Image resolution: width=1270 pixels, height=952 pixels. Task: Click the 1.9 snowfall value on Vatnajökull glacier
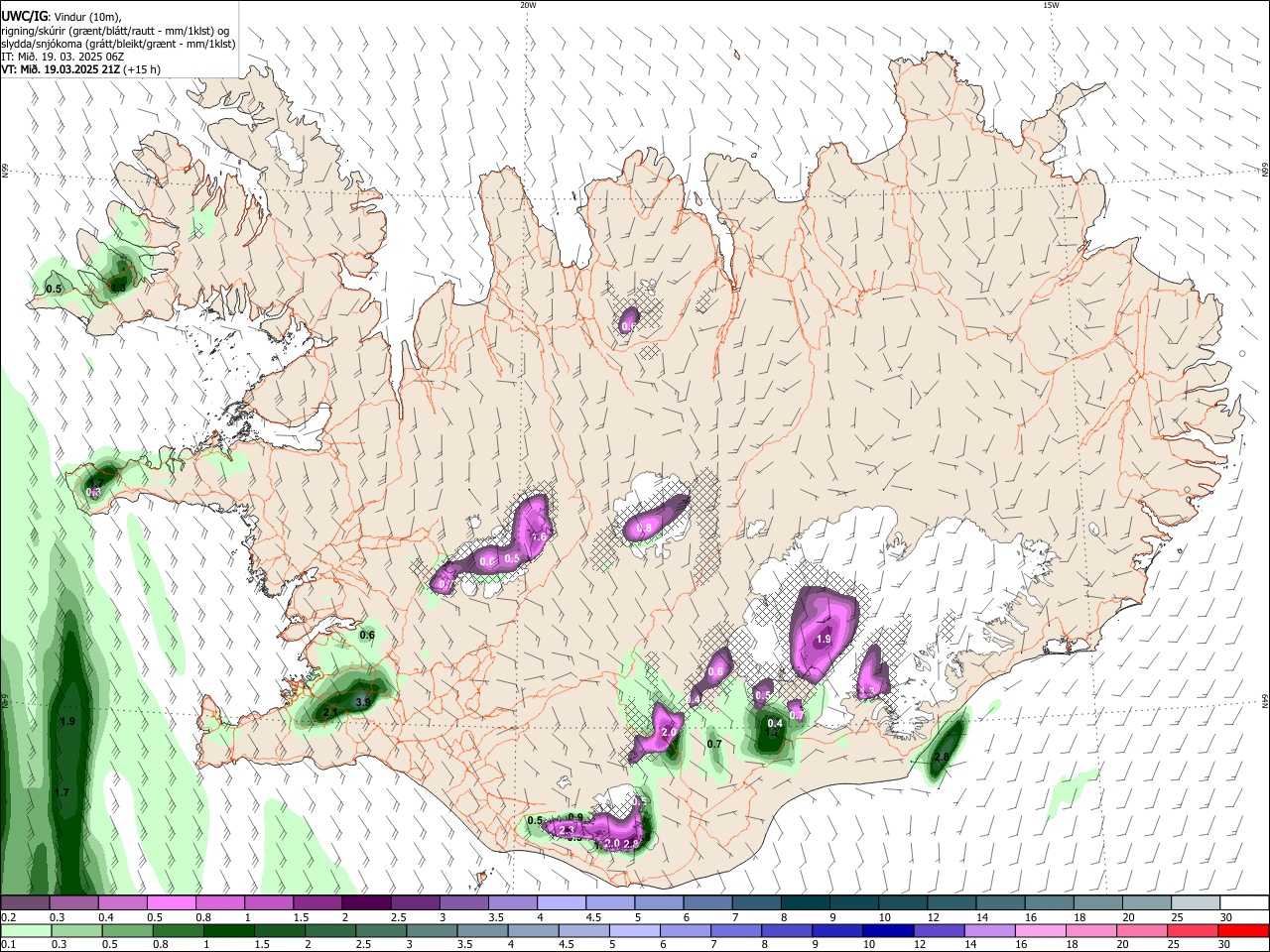[x=824, y=640]
